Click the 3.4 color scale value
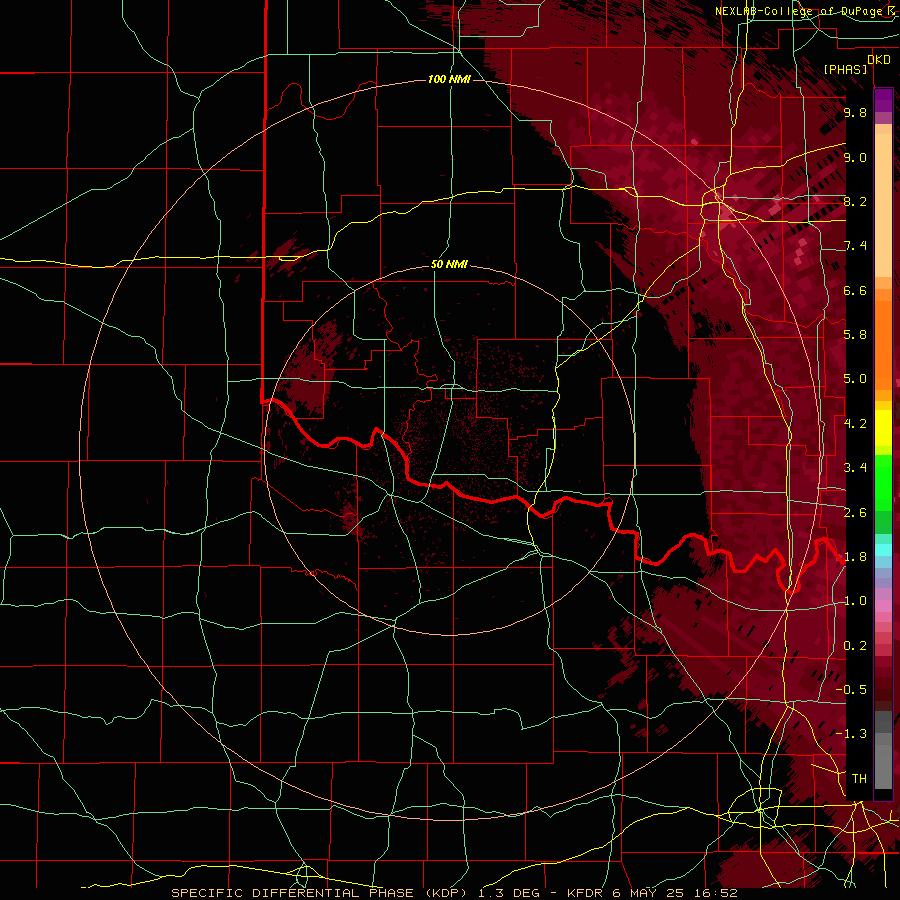900x900 pixels. point(855,468)
